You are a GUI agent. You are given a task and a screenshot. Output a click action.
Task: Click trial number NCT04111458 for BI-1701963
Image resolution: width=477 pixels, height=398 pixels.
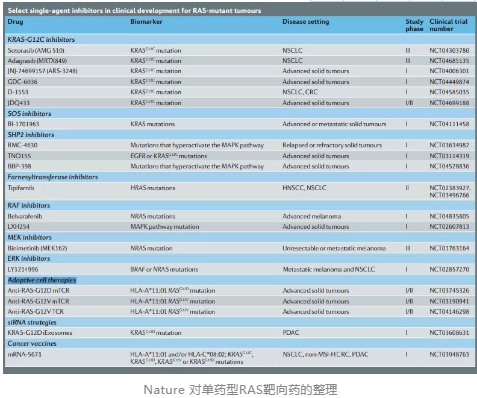pos(449,124)
